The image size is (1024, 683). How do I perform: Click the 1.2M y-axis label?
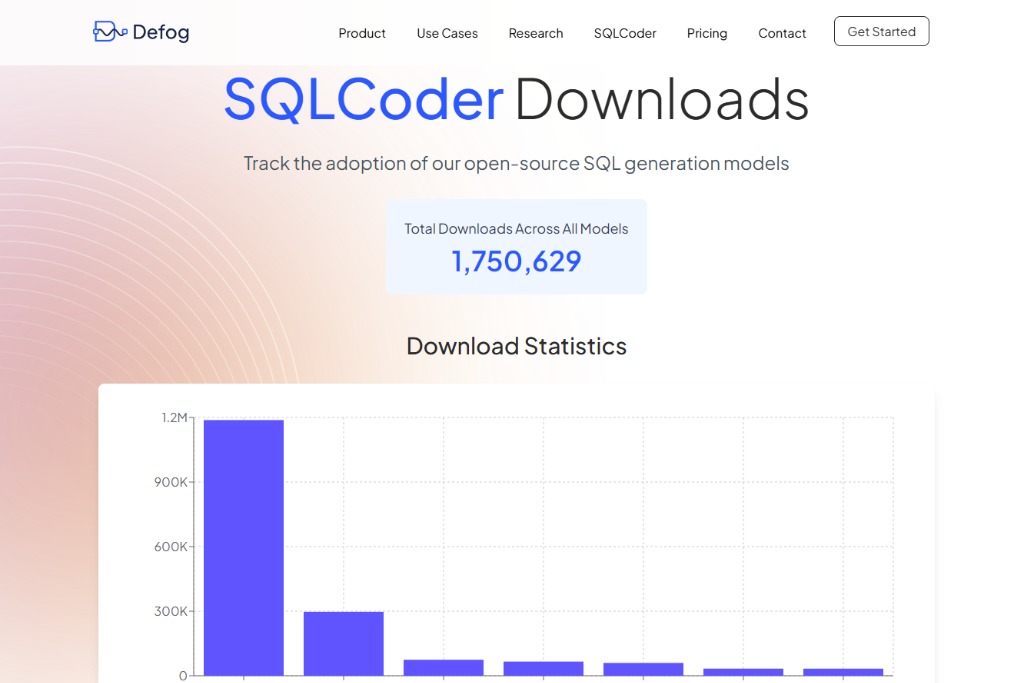click(x=174, y=417)
